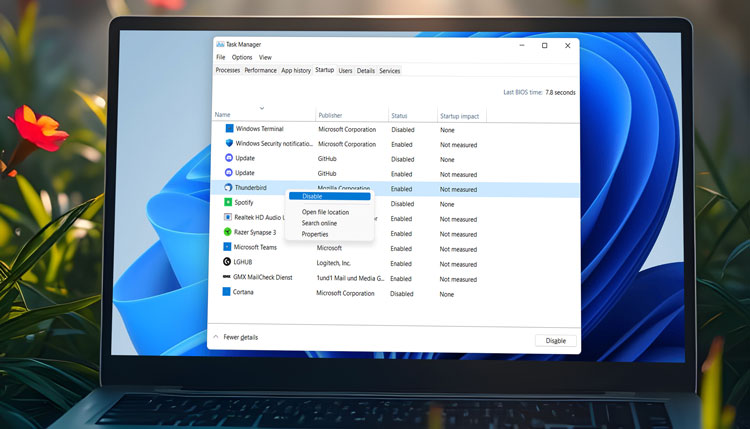
Task: Click 'None' startup impact for Windows Terminal
Action: (x=447, y=130)
